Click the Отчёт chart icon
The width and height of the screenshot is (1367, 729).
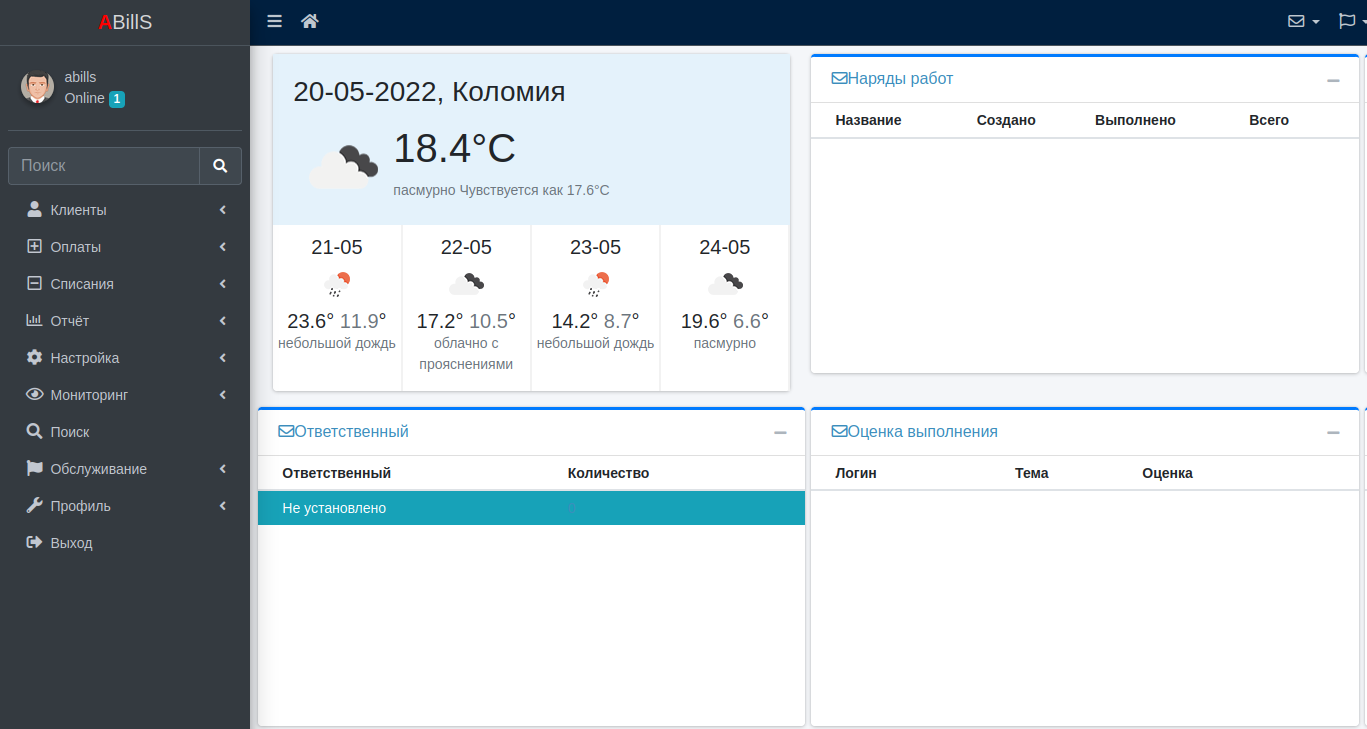coord(34,321)
